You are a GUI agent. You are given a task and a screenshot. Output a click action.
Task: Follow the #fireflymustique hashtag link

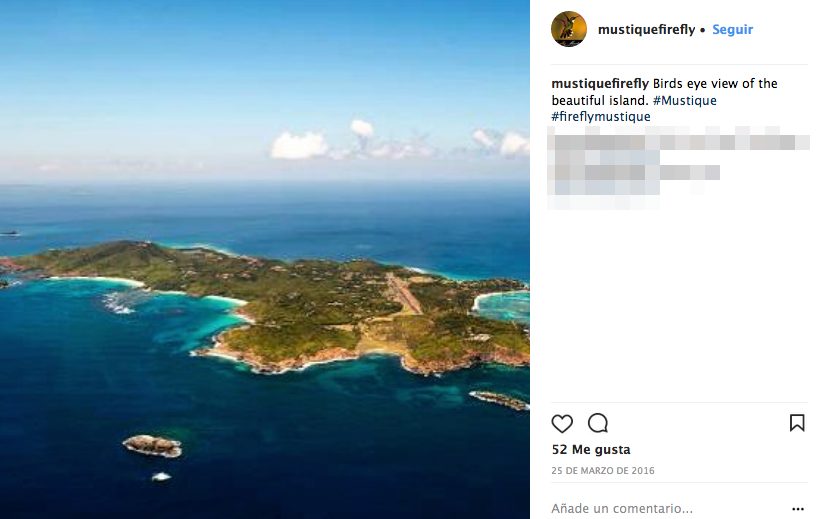click(x=601, y=117)
